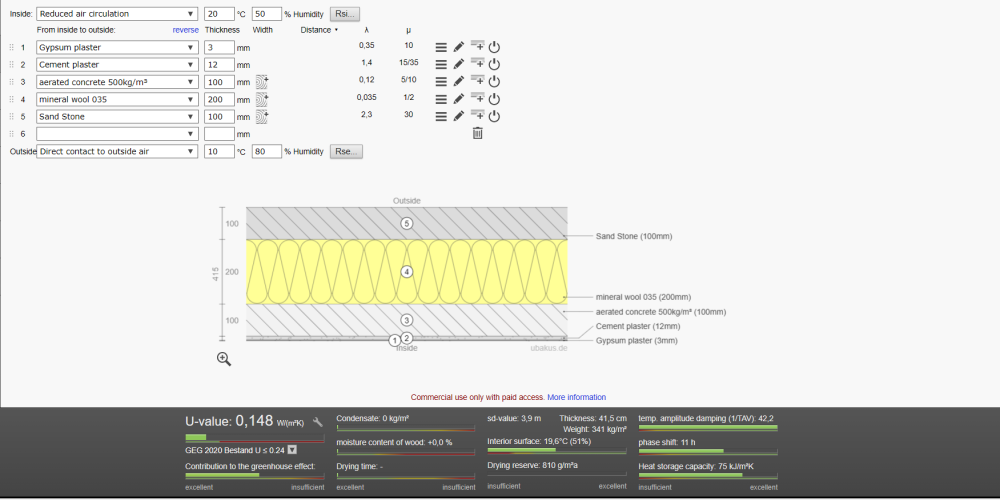Expand the Distance column dropdown arrow
The image size is (1000, 500).
[336, 30]
